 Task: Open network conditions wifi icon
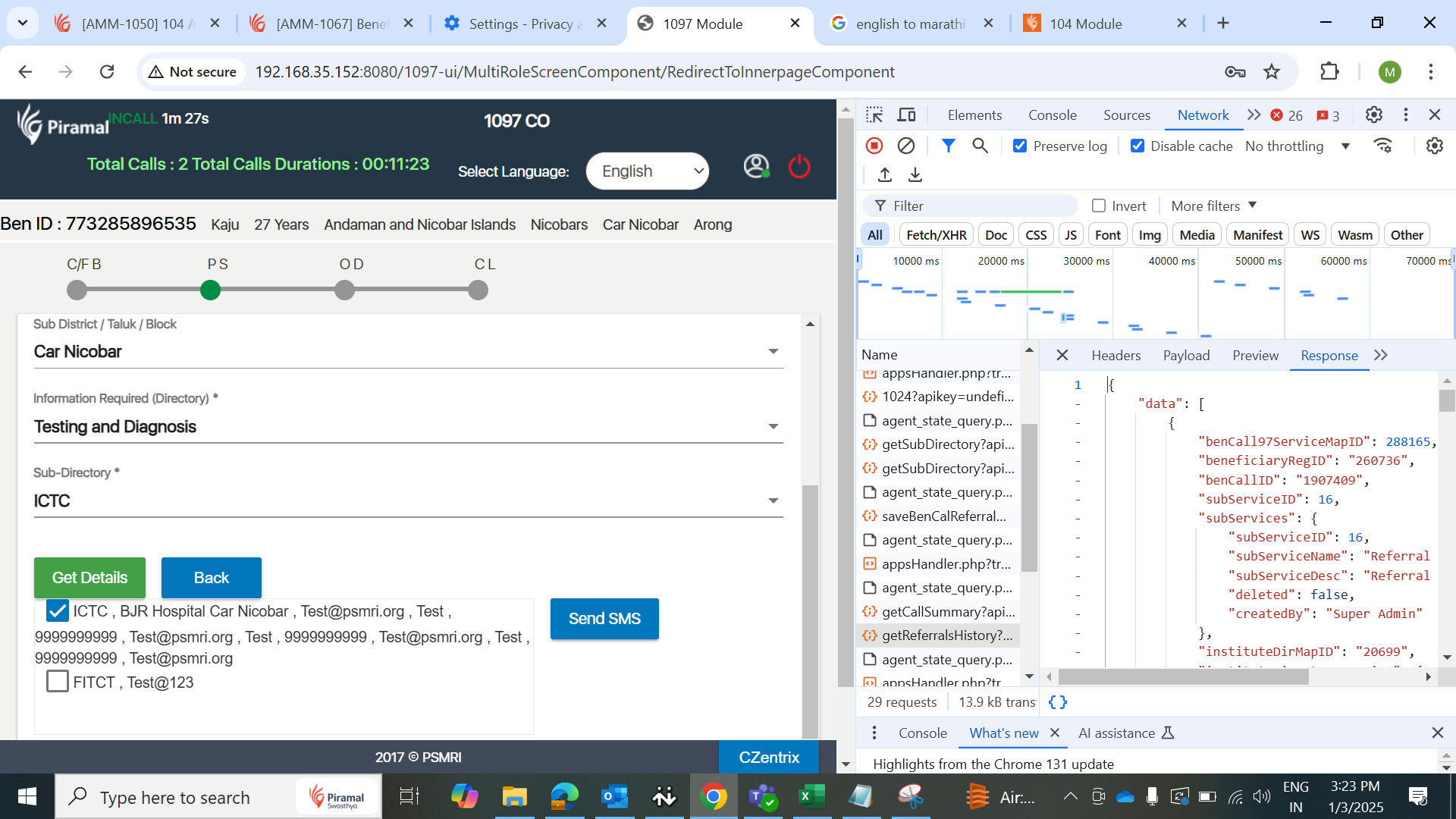pyautogui.click(x=1383, y=146)
